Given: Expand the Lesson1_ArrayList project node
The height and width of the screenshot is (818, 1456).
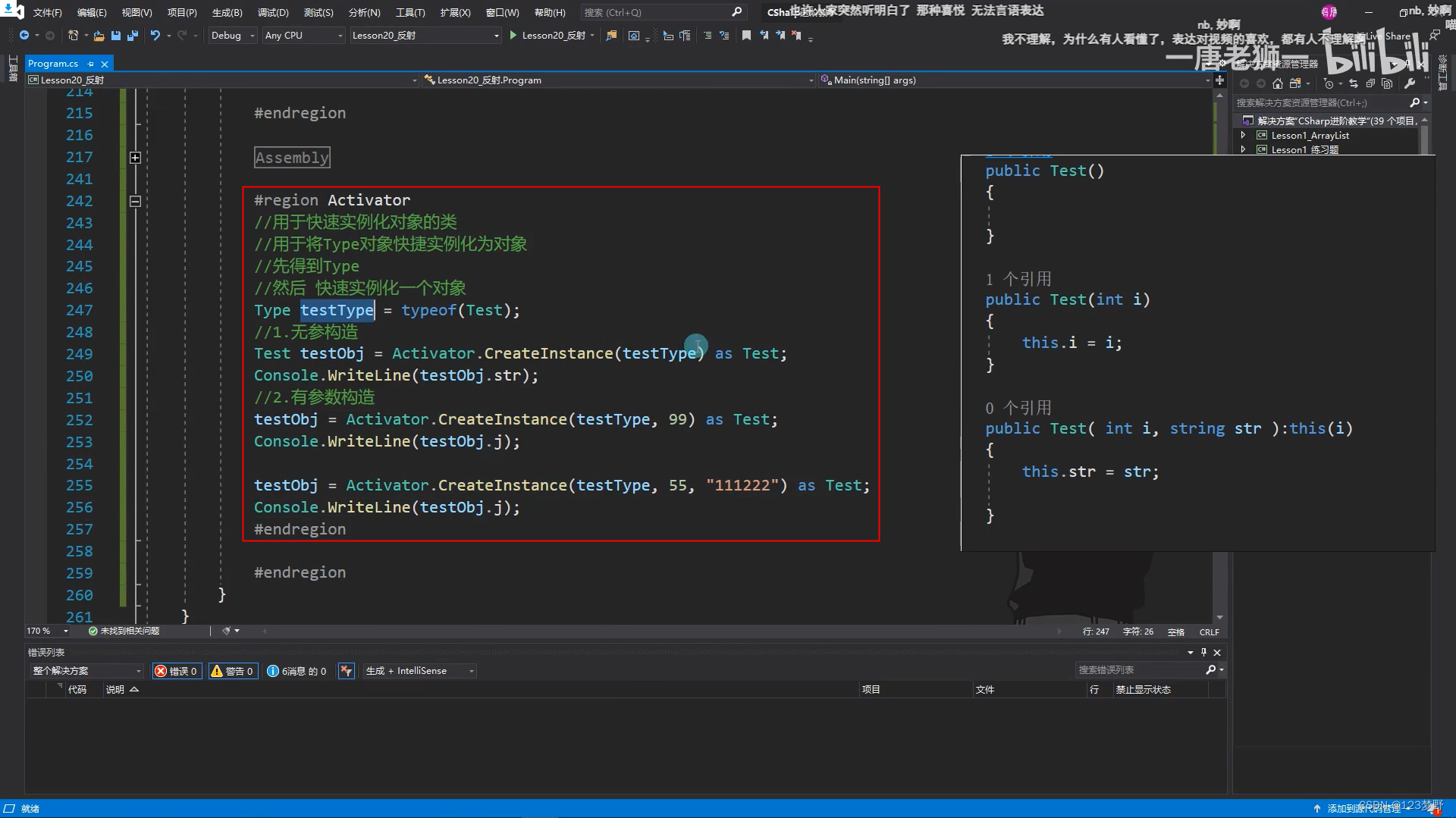Looking at the screenshot, I should (1244, 135).
